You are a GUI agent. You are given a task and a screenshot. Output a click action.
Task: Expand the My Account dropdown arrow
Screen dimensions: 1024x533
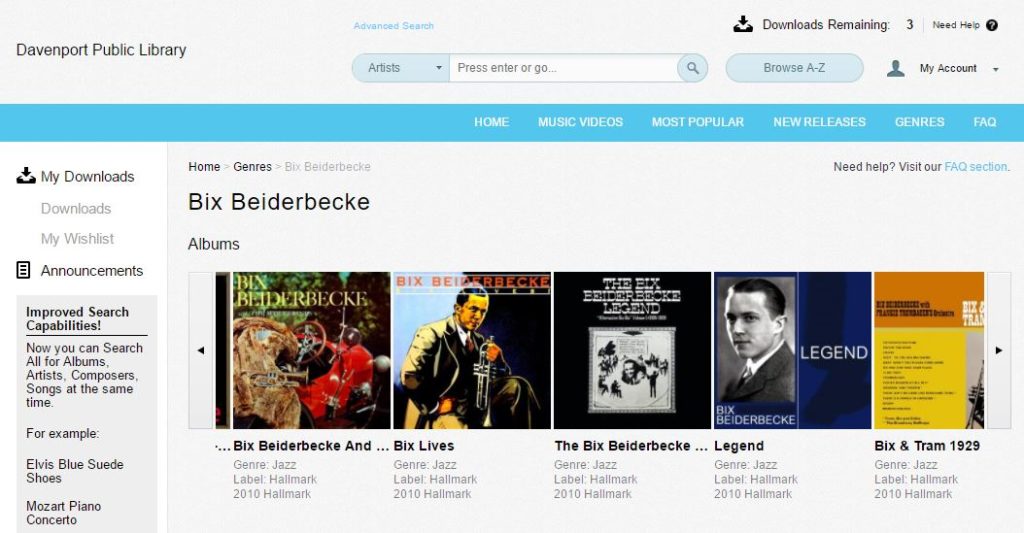(x=995, y=69)
